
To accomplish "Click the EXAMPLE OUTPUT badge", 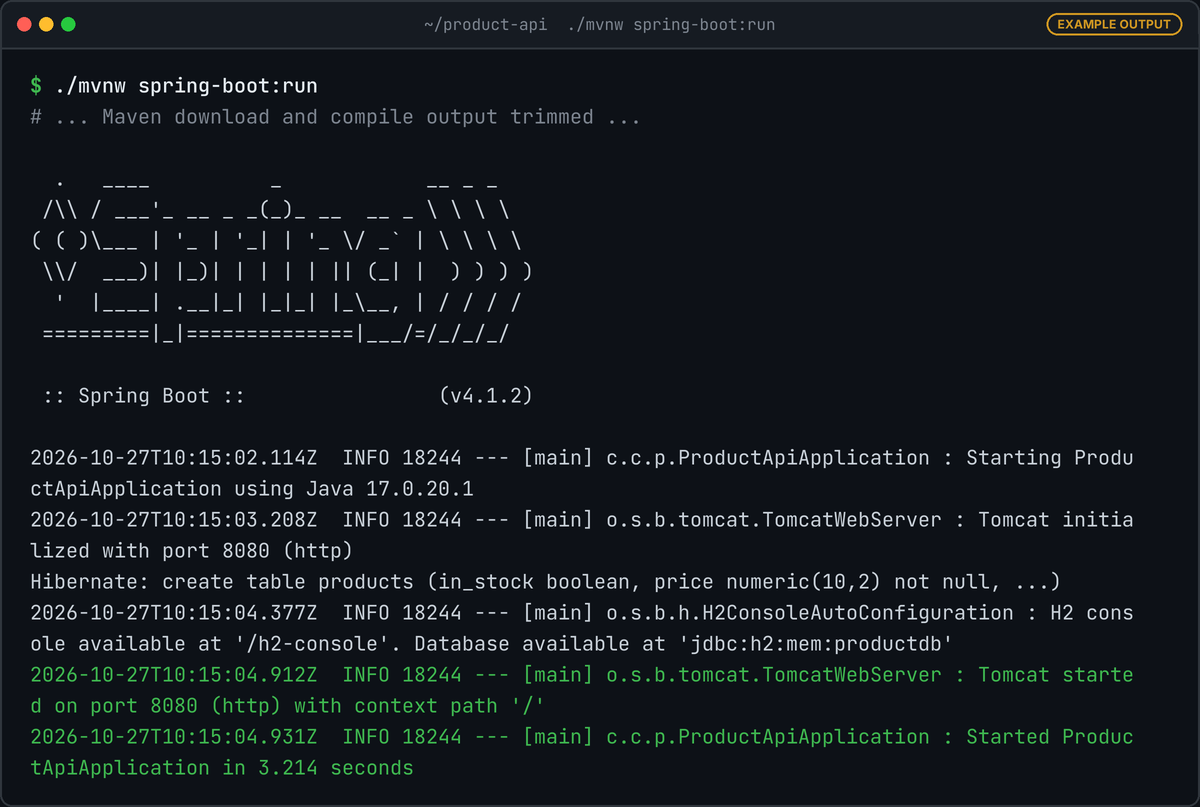I will [x=1113, y=24].
